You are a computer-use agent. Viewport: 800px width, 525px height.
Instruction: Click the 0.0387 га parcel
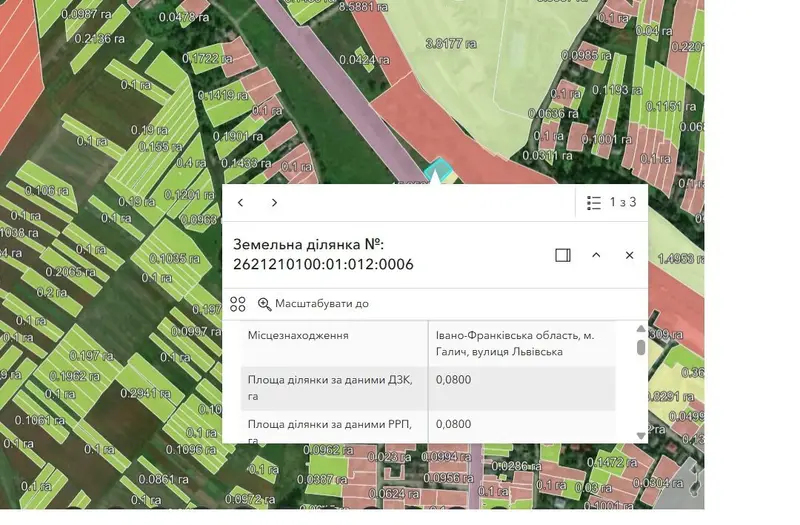click(x=322, y=480)
